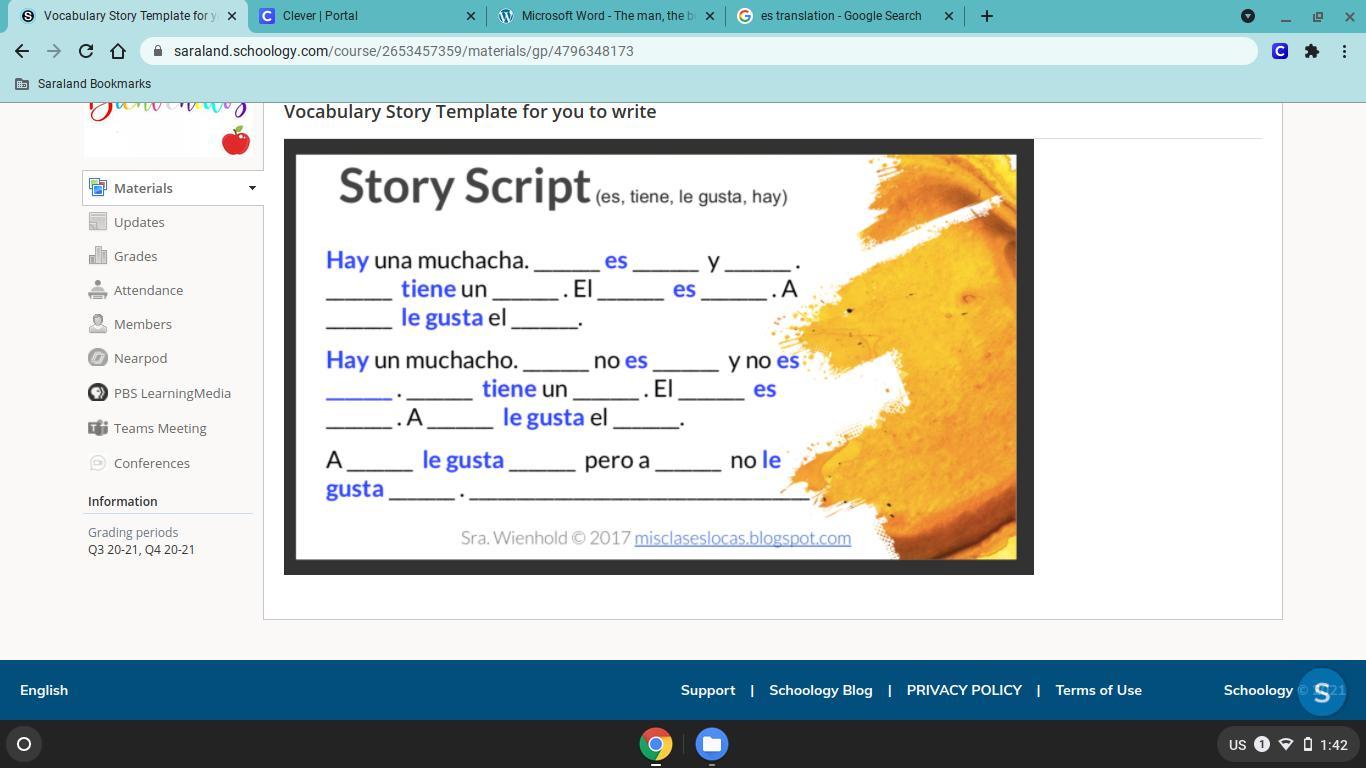
Task: Open the Support footer link
Action: tap(707, 690)
